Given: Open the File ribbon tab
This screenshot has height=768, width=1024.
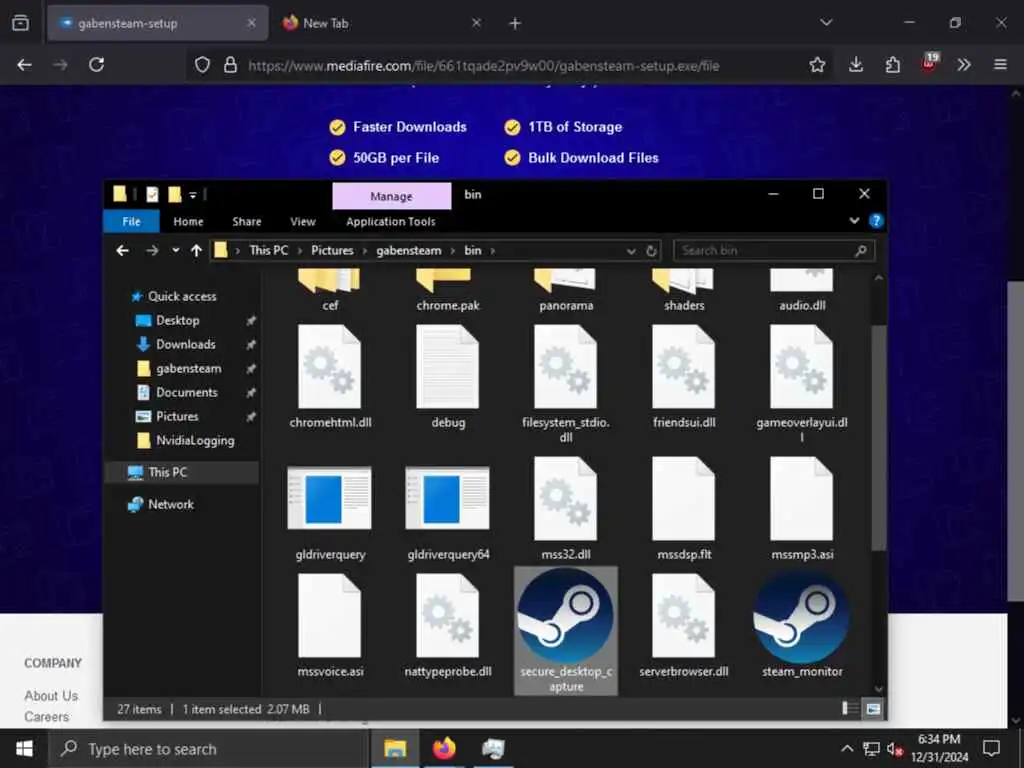Looking at the screenshot, I should 131,221.
